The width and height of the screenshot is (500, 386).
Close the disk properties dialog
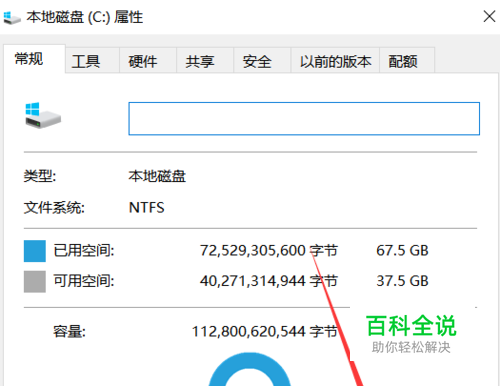(x=489, y=16)
